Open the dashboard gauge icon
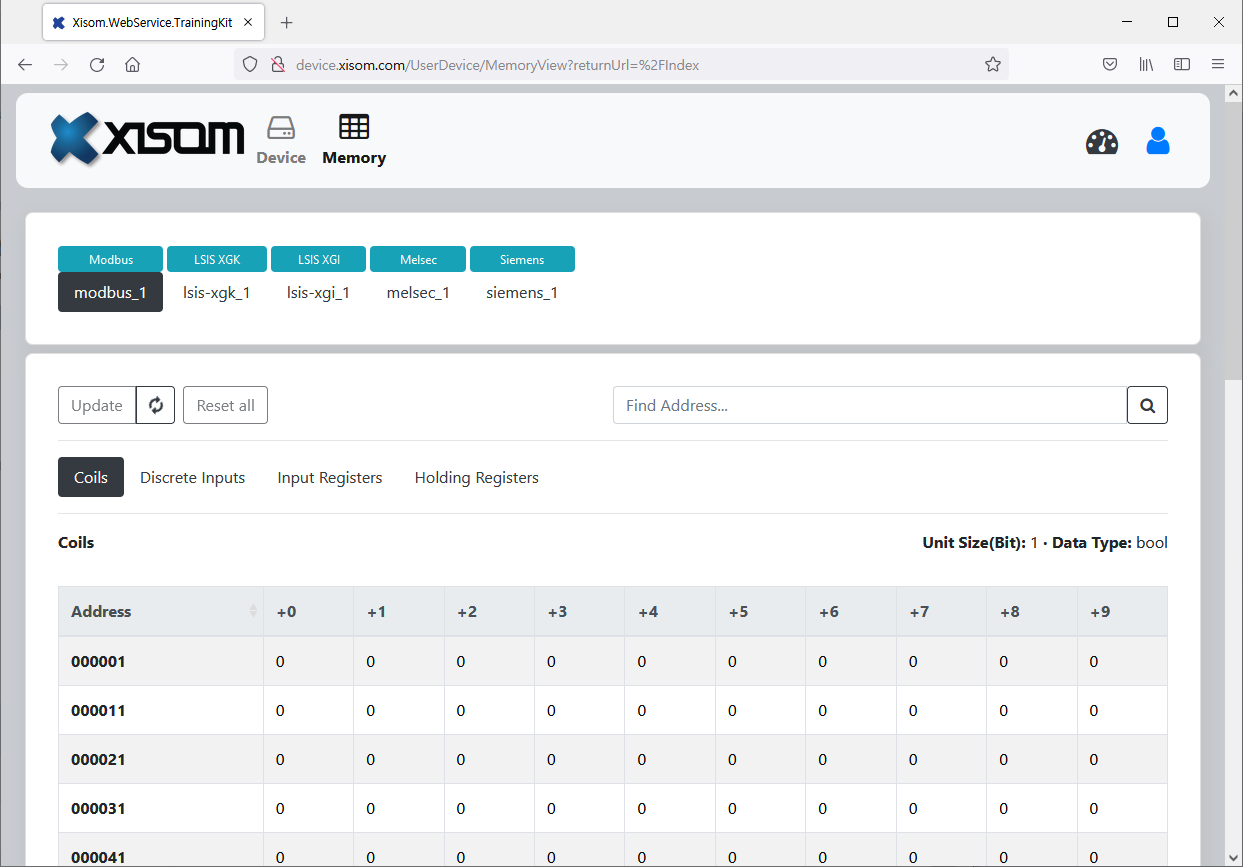Image resolution: width=1243 pixels, height=867 pixels. [1102, 142]
